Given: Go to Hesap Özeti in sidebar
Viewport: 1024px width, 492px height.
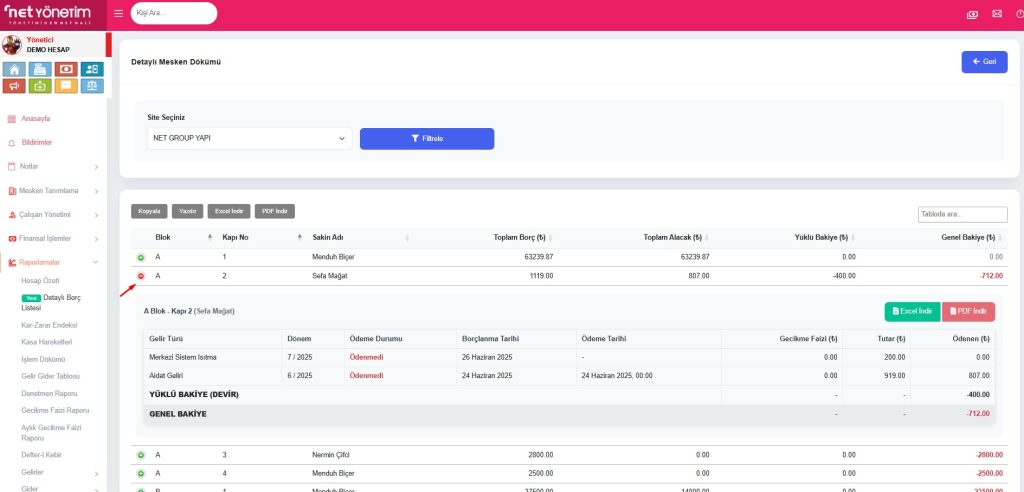Looking at the screenshot, I should [39, 281].
